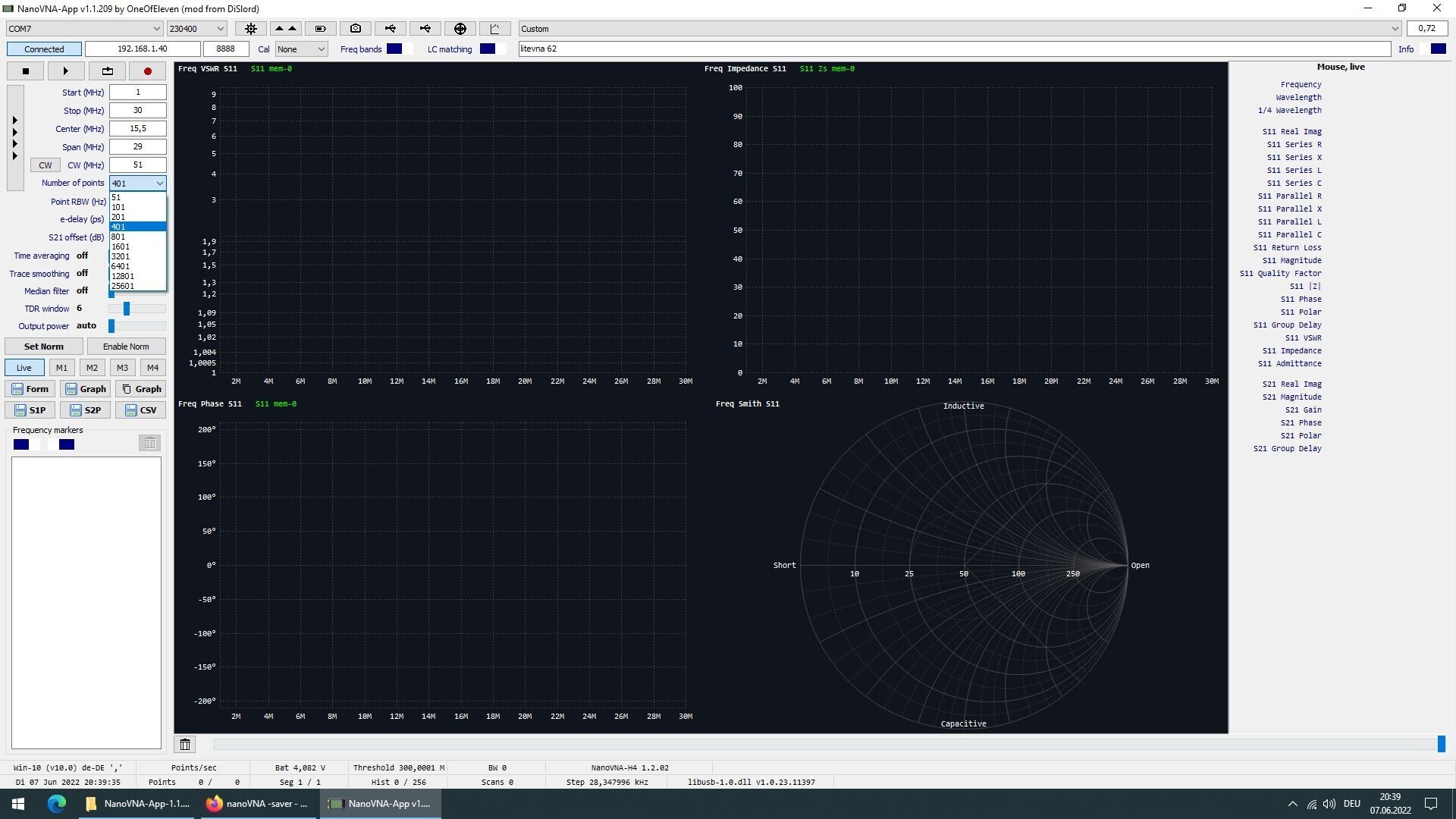Delete frequency markers with trash icon
The image size is (1456, 819).
[x=150, y=444]
